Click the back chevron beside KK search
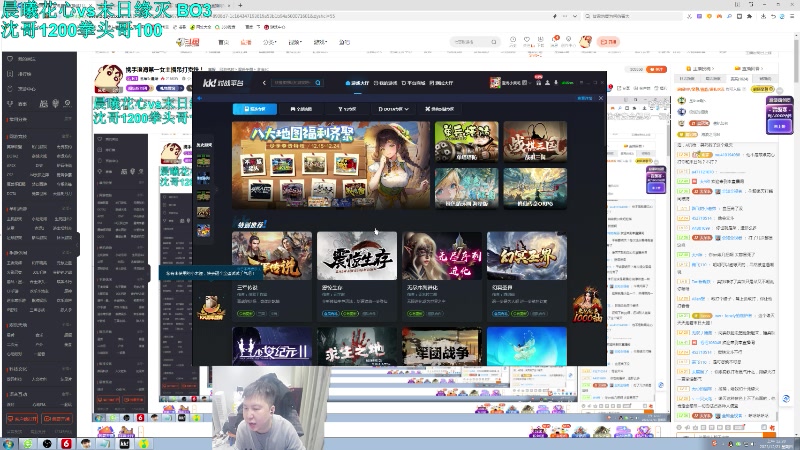The image size is (800, 450). click(x=264, y=83)
